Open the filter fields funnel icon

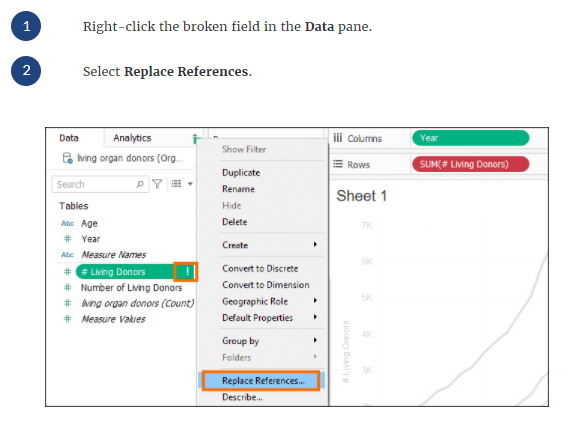157,184
